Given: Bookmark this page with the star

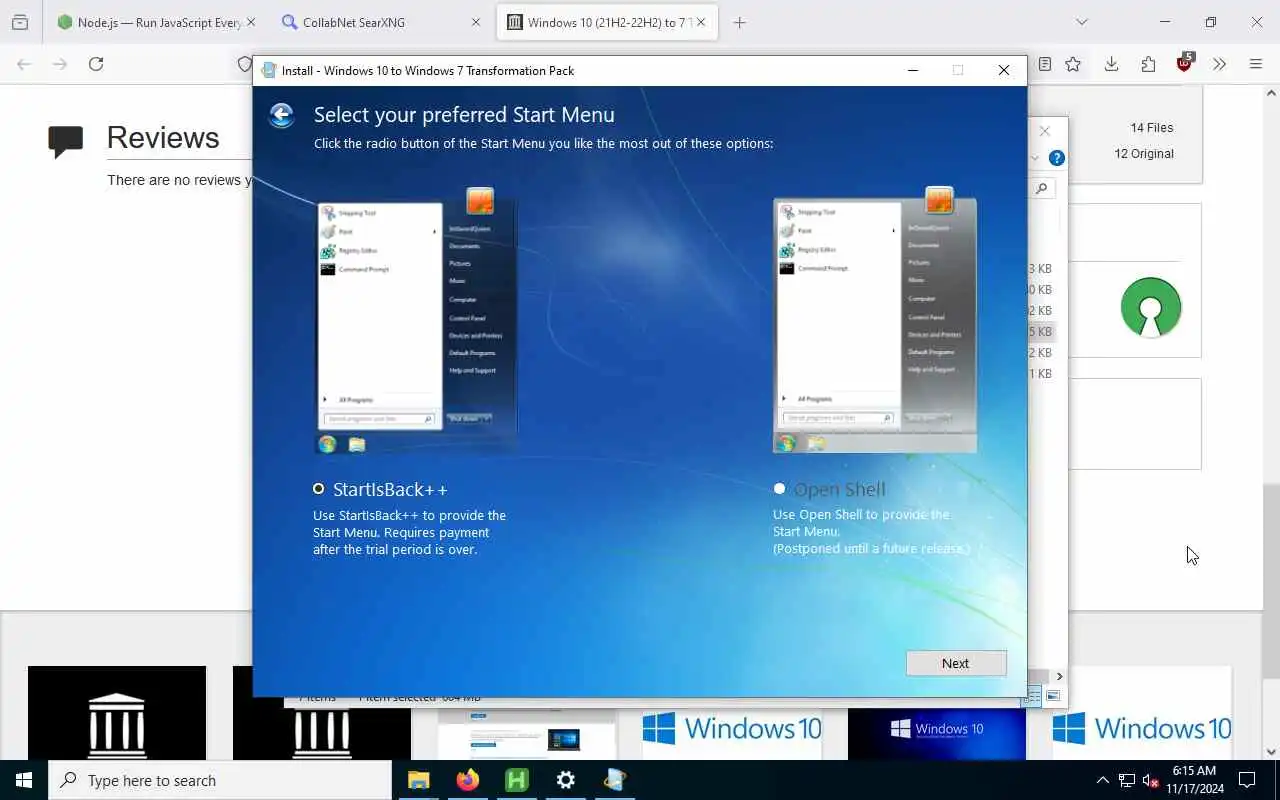Looking at the screenshot, I should (1073, 64).
